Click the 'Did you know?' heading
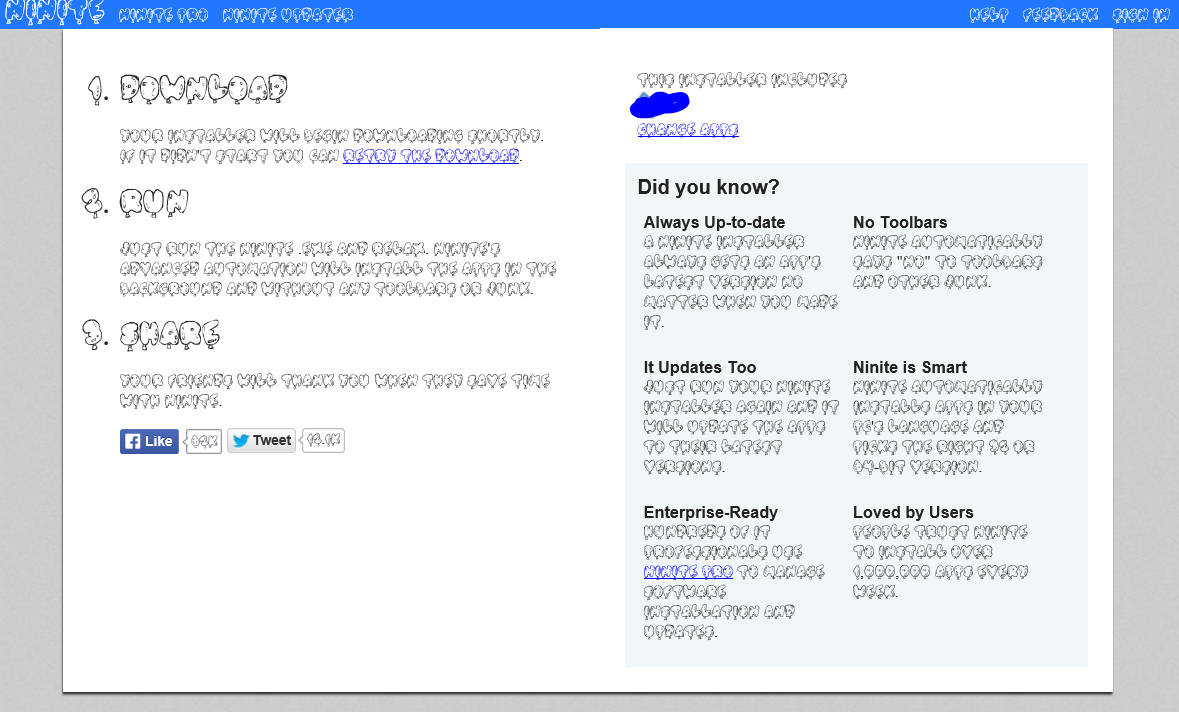The height and width of the screenshot is (712, 1179). (x=708, y=186)
